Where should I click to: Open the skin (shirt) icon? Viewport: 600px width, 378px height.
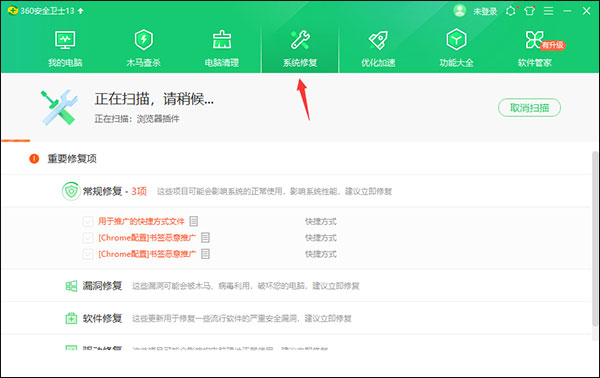tap(530, 11)
